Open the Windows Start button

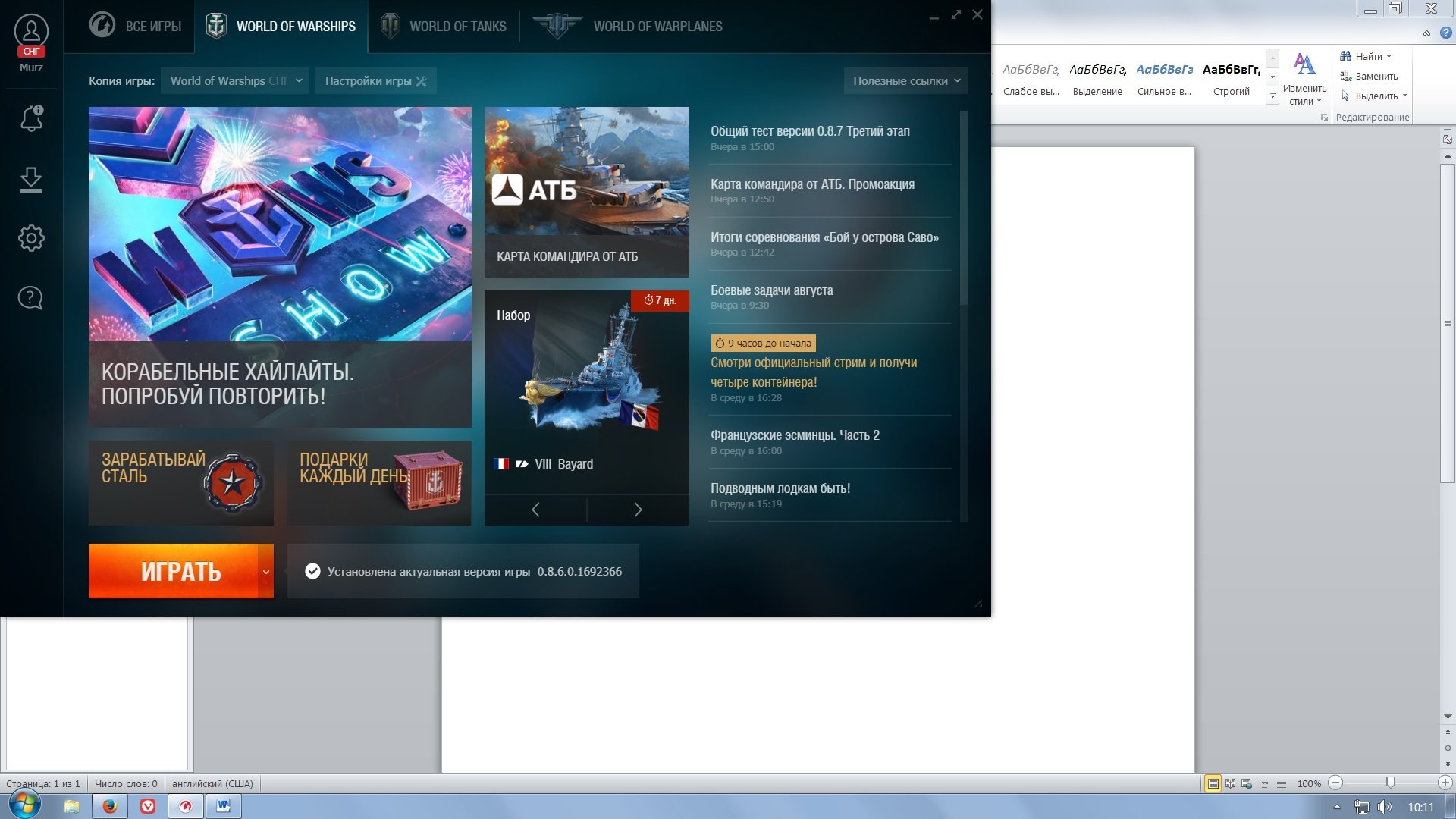[24, 805]
